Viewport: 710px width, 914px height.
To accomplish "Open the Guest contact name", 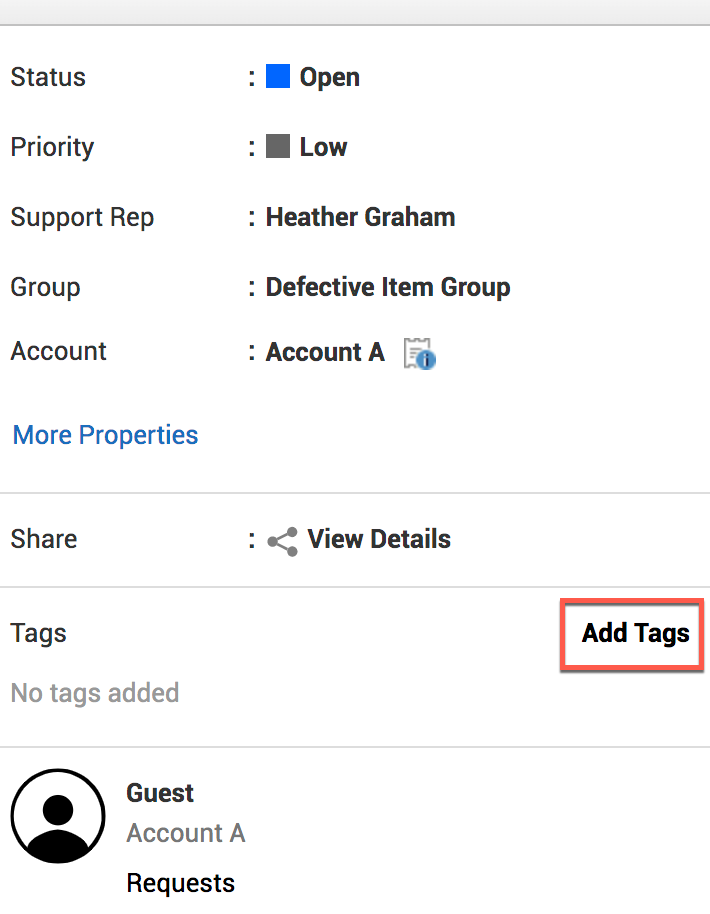I will click(x=160, y=793).
